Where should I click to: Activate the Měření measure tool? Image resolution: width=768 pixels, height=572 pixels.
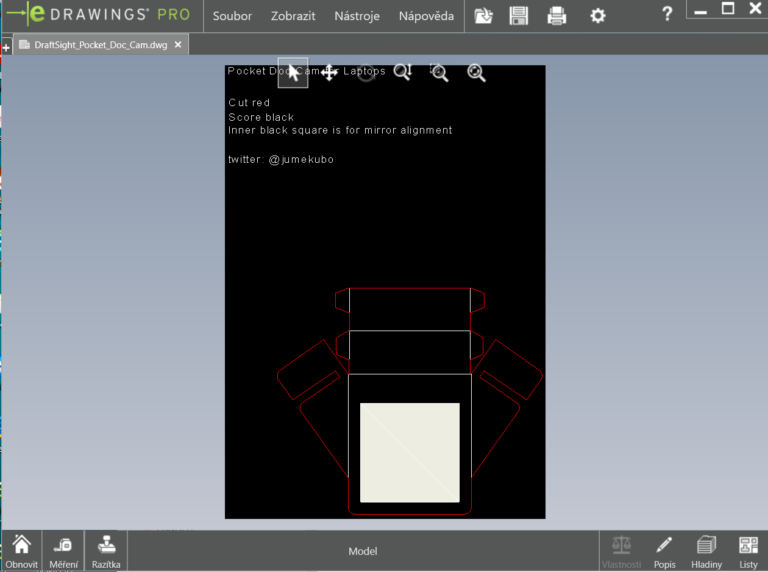pyautogui.click(x=64, y=551)
